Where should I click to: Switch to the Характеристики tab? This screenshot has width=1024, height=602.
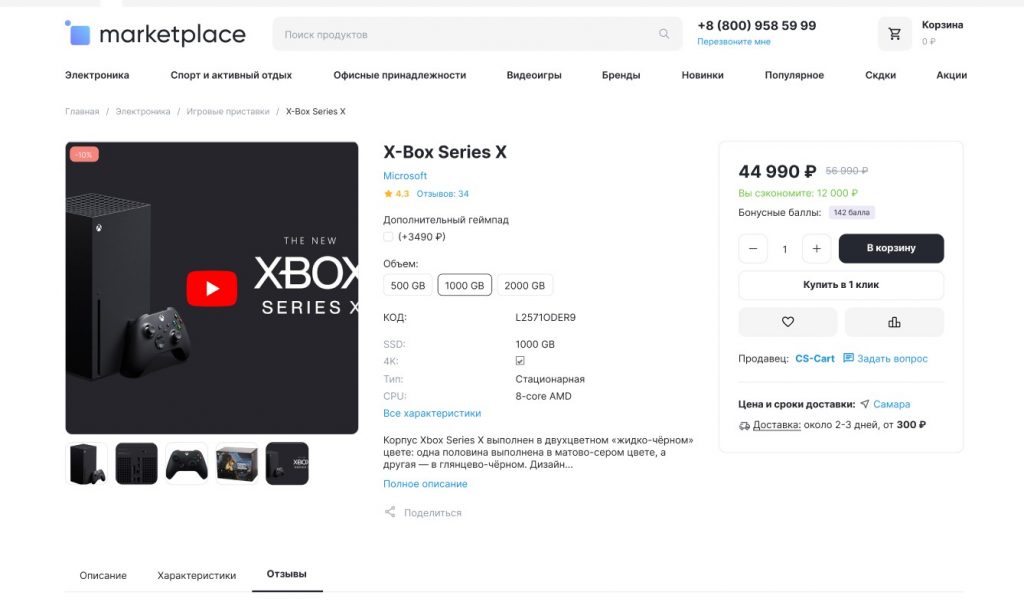point(196,575)
